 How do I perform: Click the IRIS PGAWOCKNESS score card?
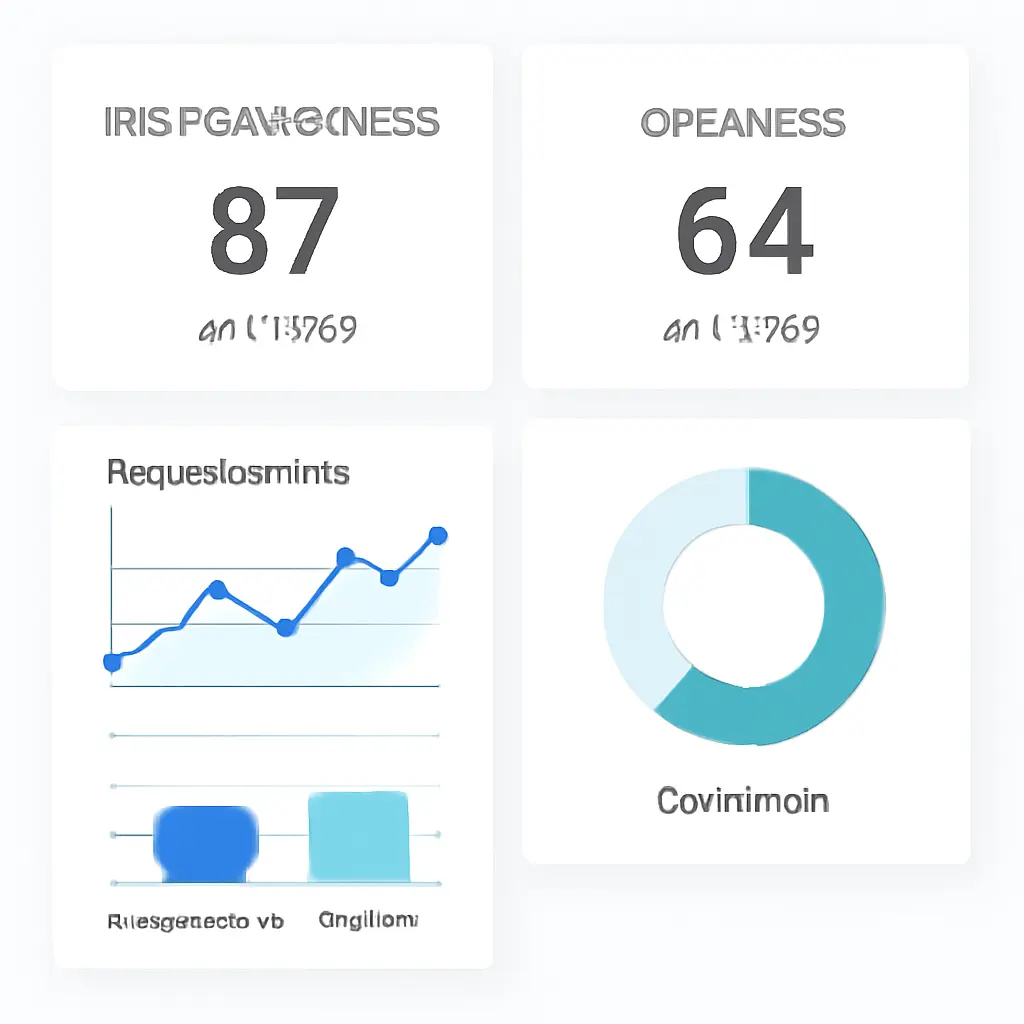pyautogui.click(x=273, y=215)
